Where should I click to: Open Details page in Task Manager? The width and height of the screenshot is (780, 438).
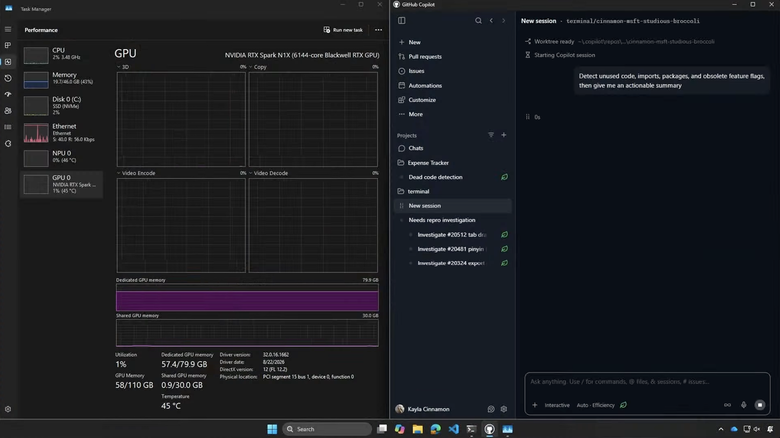click(8, 127)
